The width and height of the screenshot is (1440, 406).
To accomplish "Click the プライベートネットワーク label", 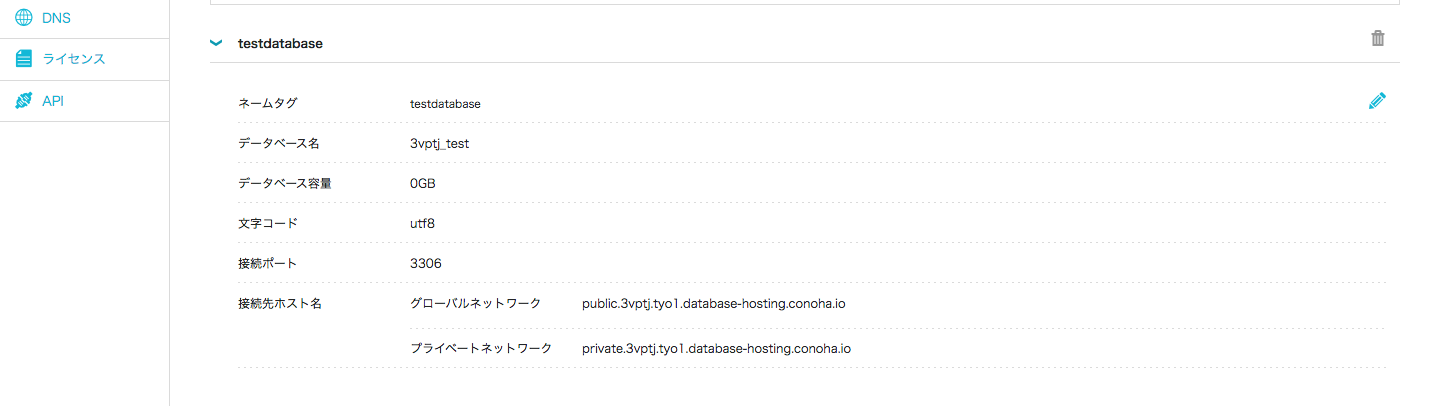I will point(481,348).
